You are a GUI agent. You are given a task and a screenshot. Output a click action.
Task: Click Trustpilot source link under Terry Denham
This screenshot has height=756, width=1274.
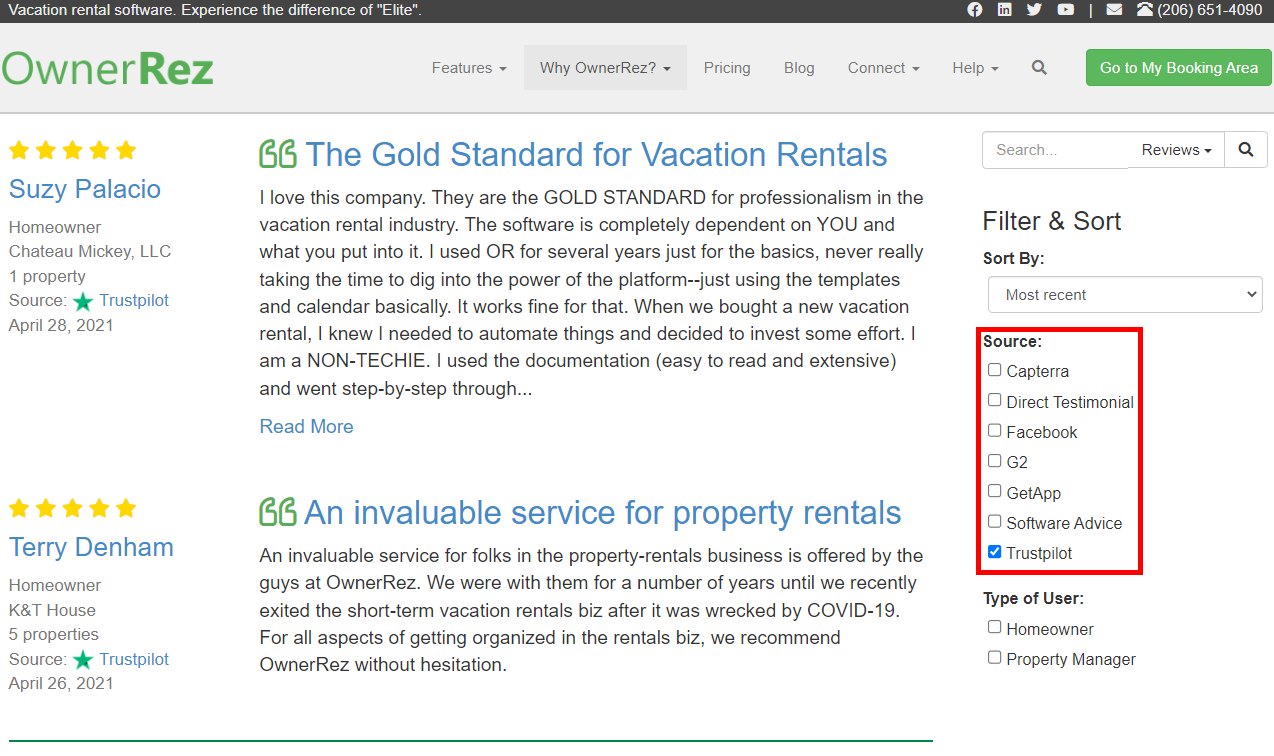[x=134, y=660]
